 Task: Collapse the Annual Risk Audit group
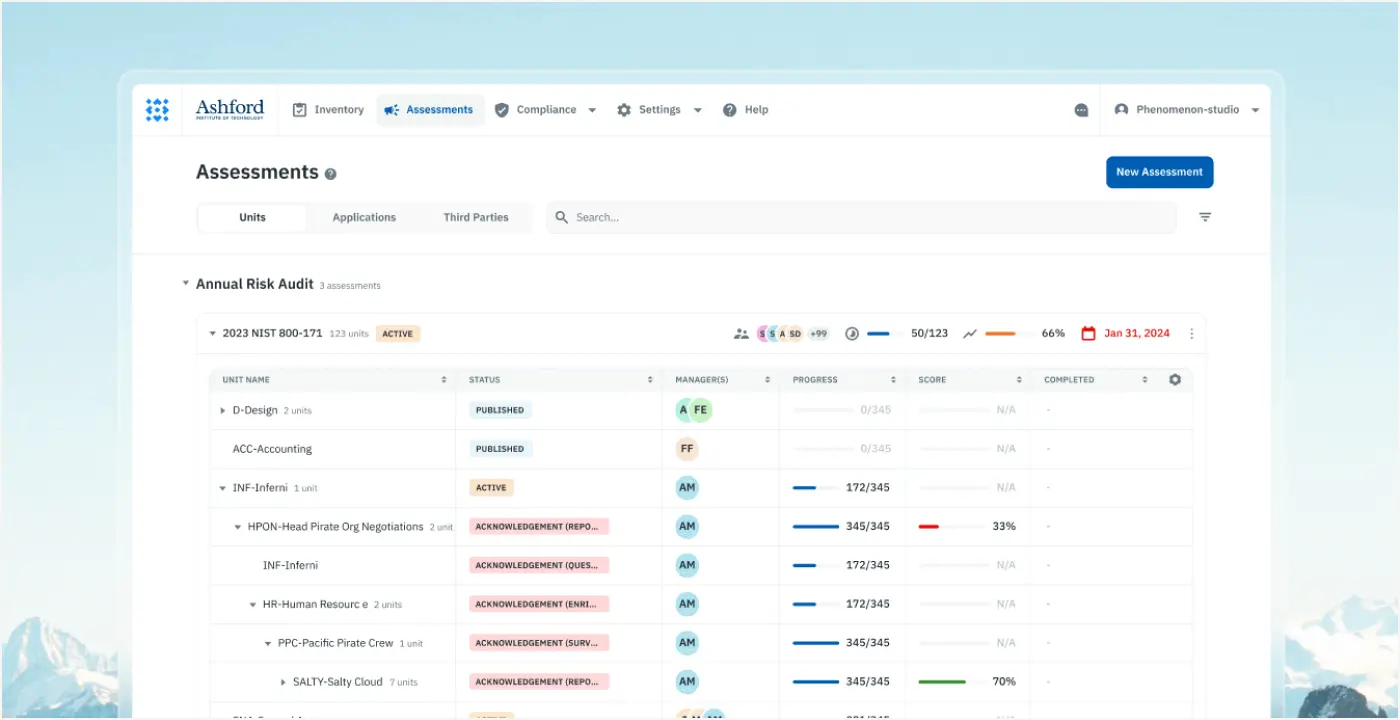(185, 284)
